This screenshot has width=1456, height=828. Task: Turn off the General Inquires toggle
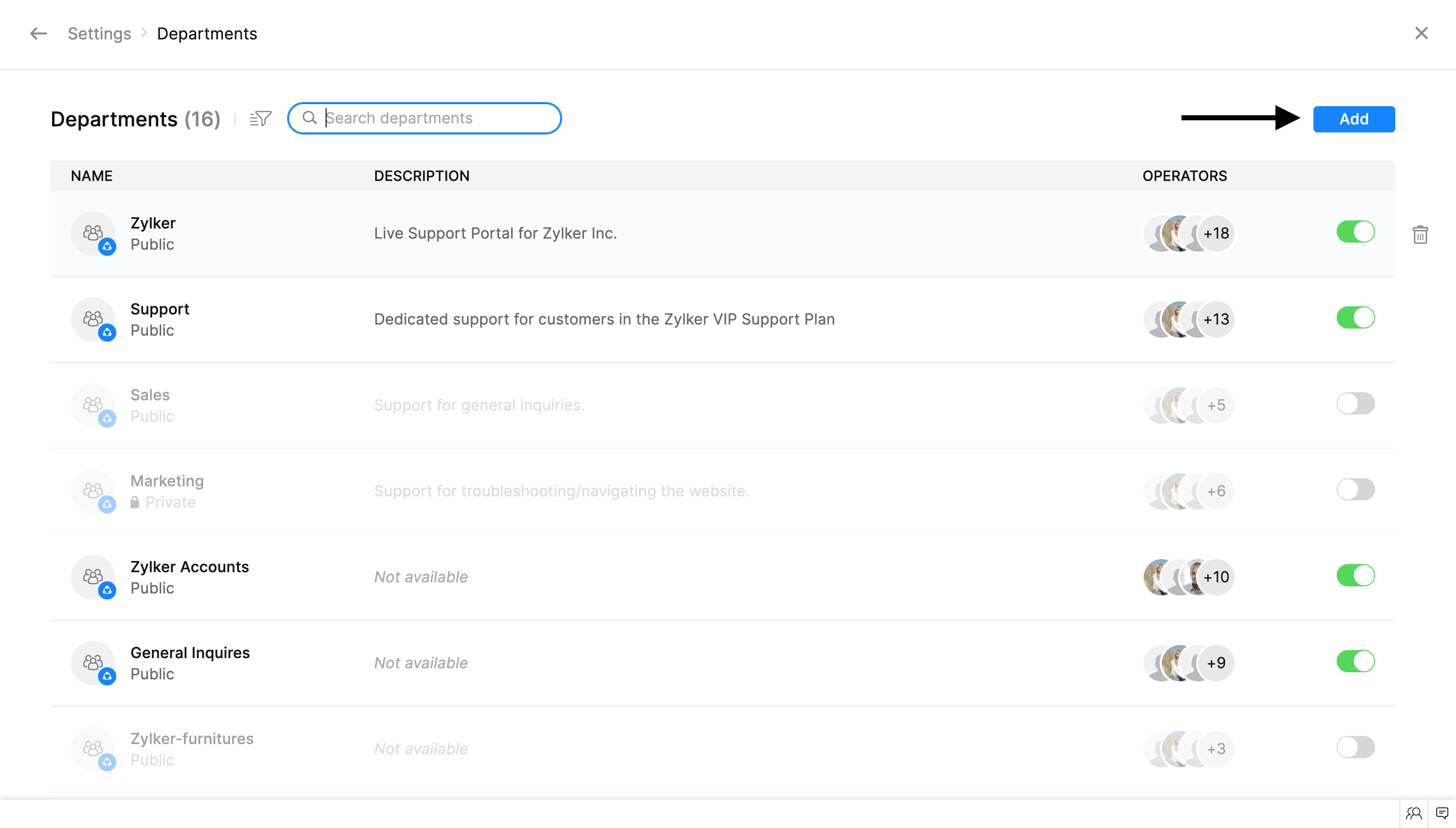pyautogui.click(x=1355, y=661)
